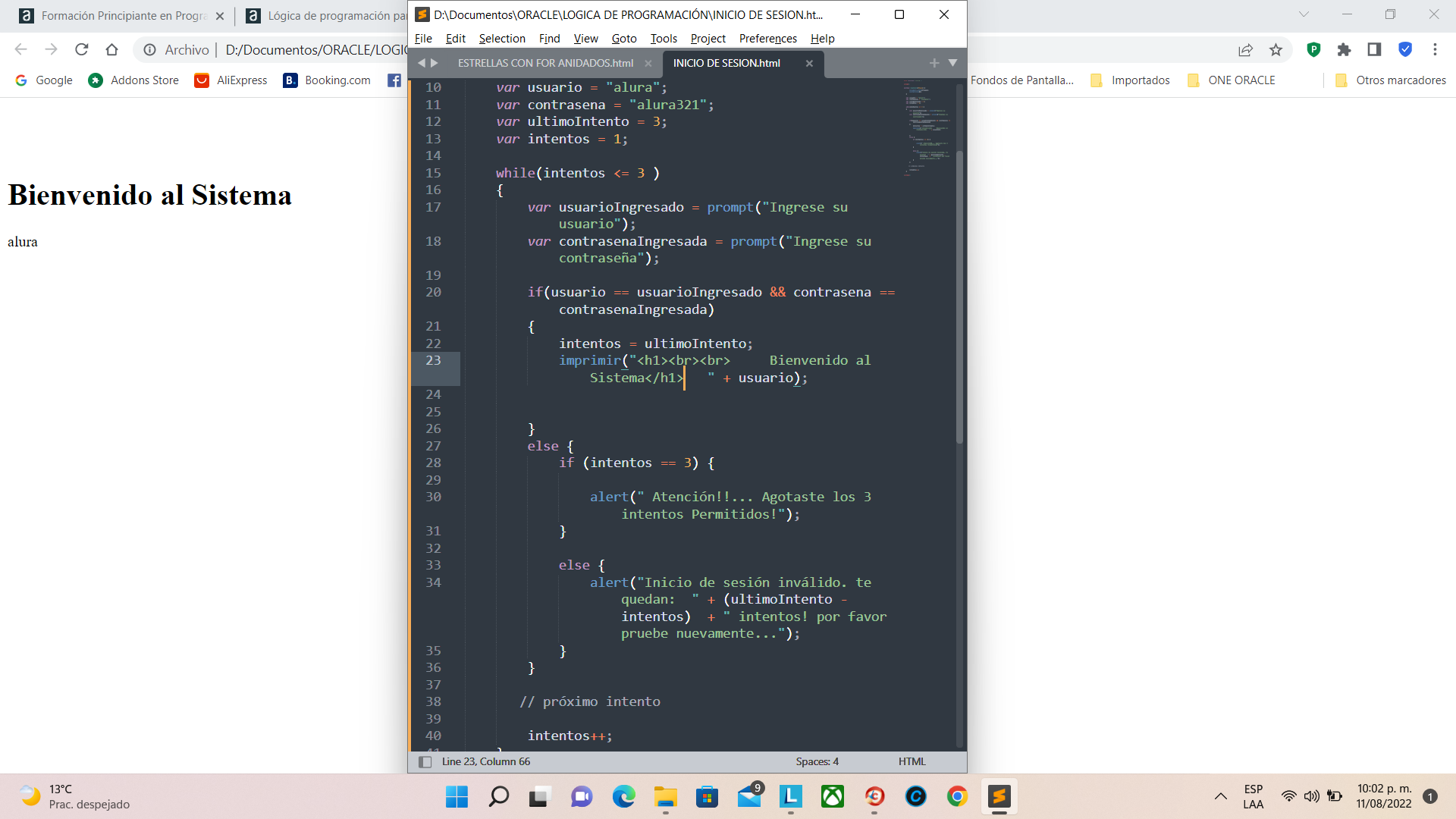Open Addons Store bookmark
Screen dimensions: 1456x819
tap(133, 80)
